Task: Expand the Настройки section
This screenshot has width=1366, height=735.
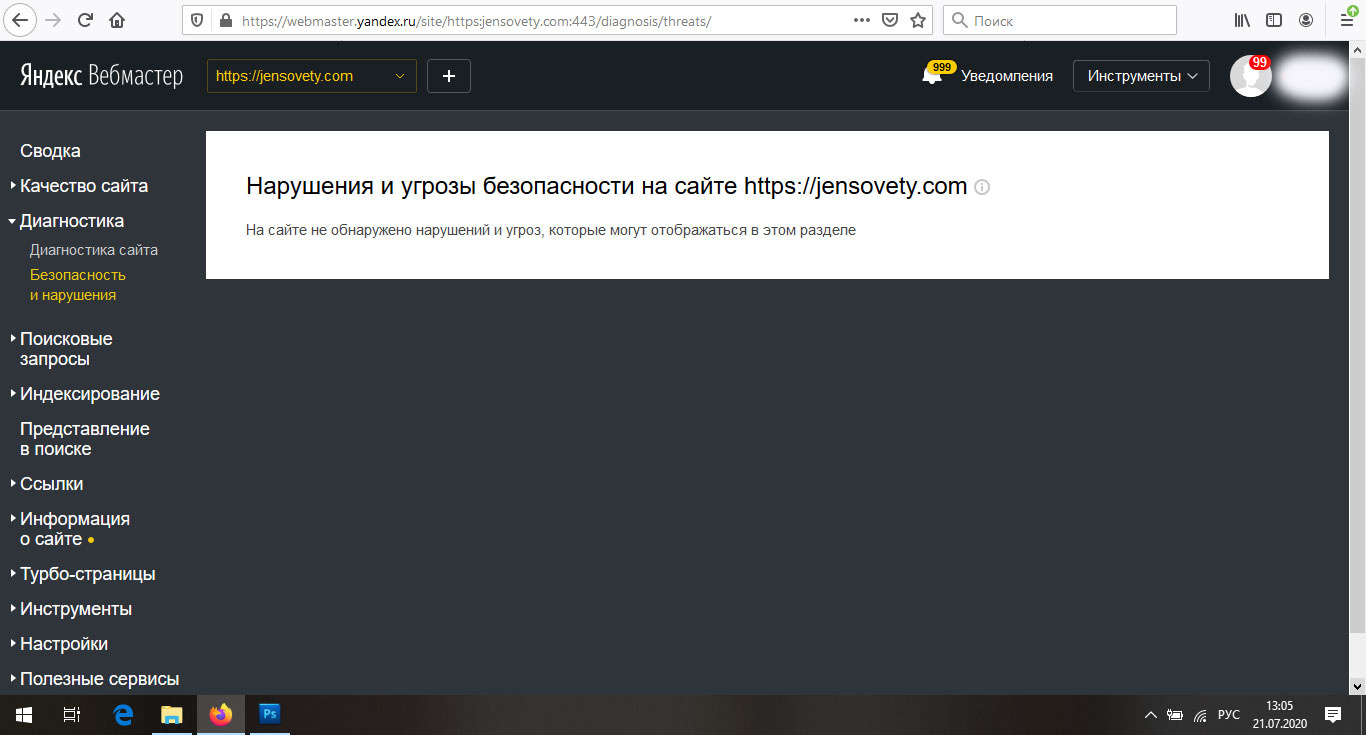Action: click(64, 644)
